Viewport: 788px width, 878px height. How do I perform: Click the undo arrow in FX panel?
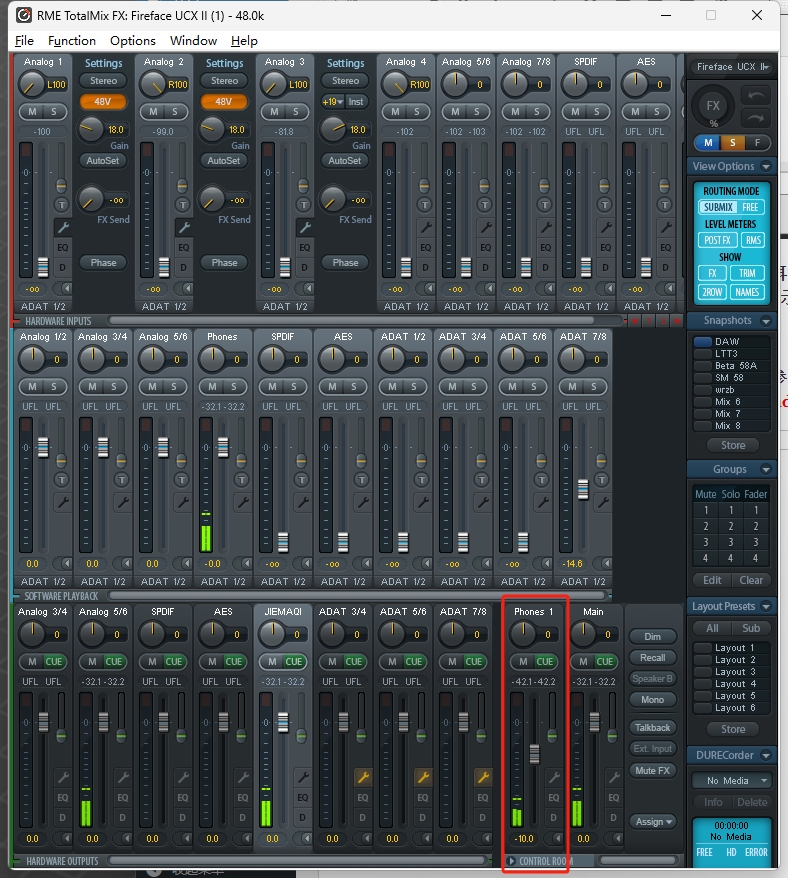point(756,96)
